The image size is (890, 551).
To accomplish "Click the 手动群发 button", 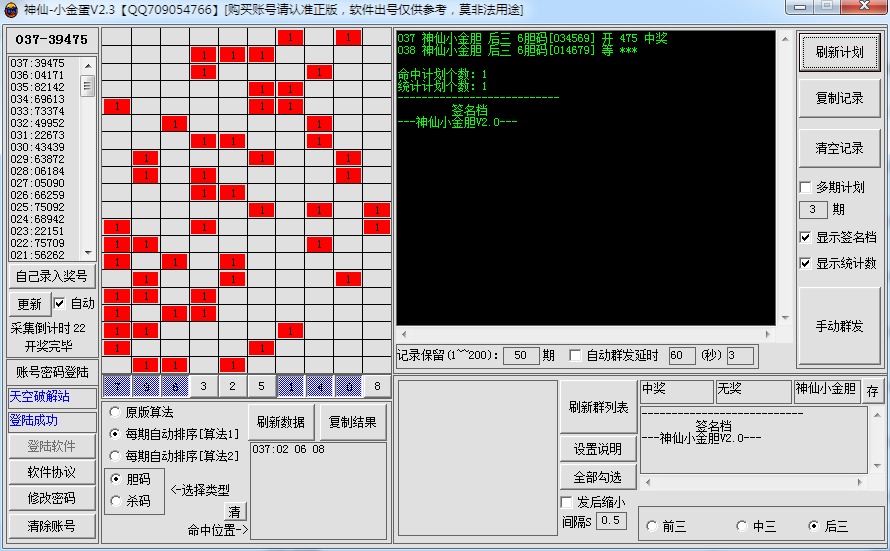I will pyautogui.click(x=839, y=326).
